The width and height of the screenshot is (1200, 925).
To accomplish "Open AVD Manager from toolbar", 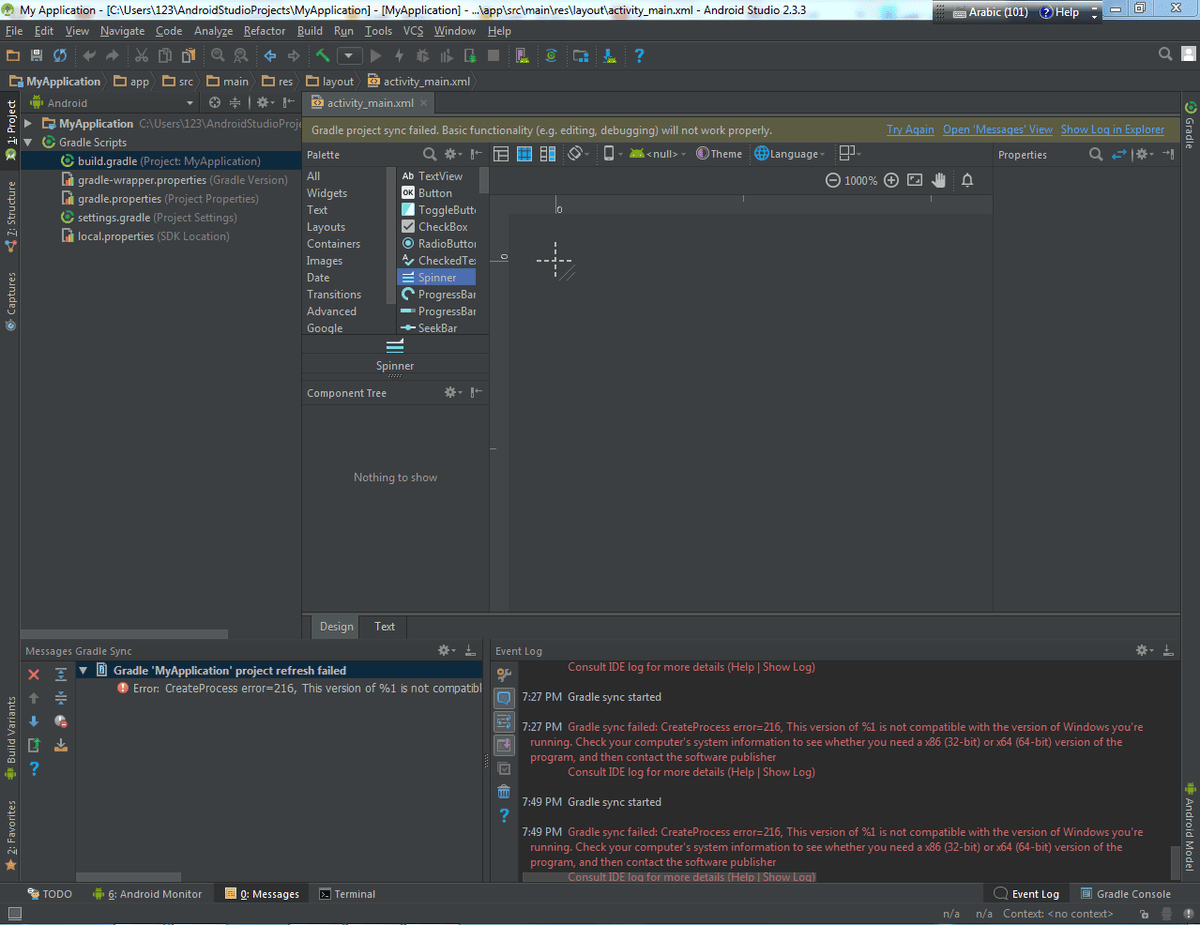I will pos(521,56).
